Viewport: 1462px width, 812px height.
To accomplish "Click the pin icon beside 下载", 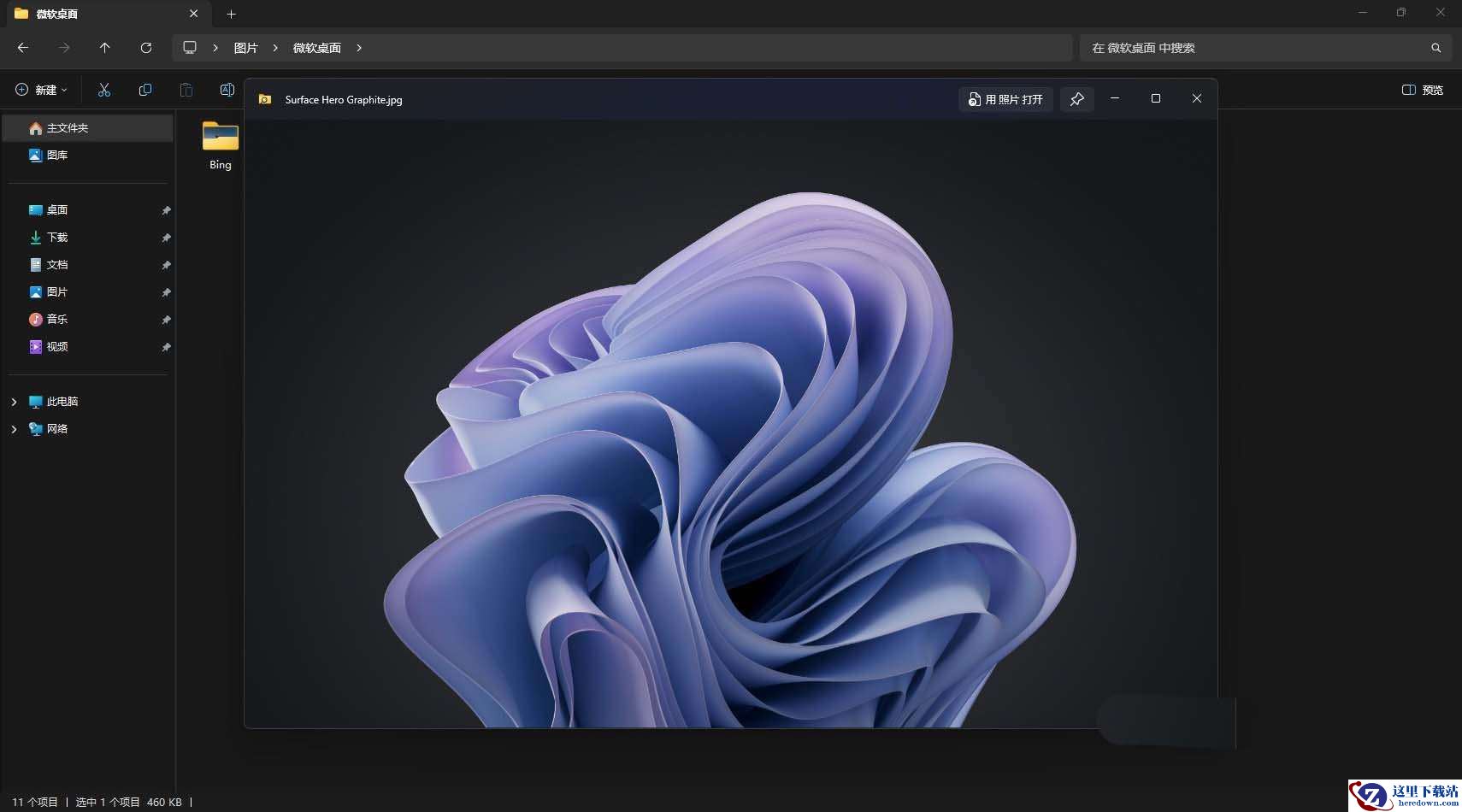I will click(167, 238).
